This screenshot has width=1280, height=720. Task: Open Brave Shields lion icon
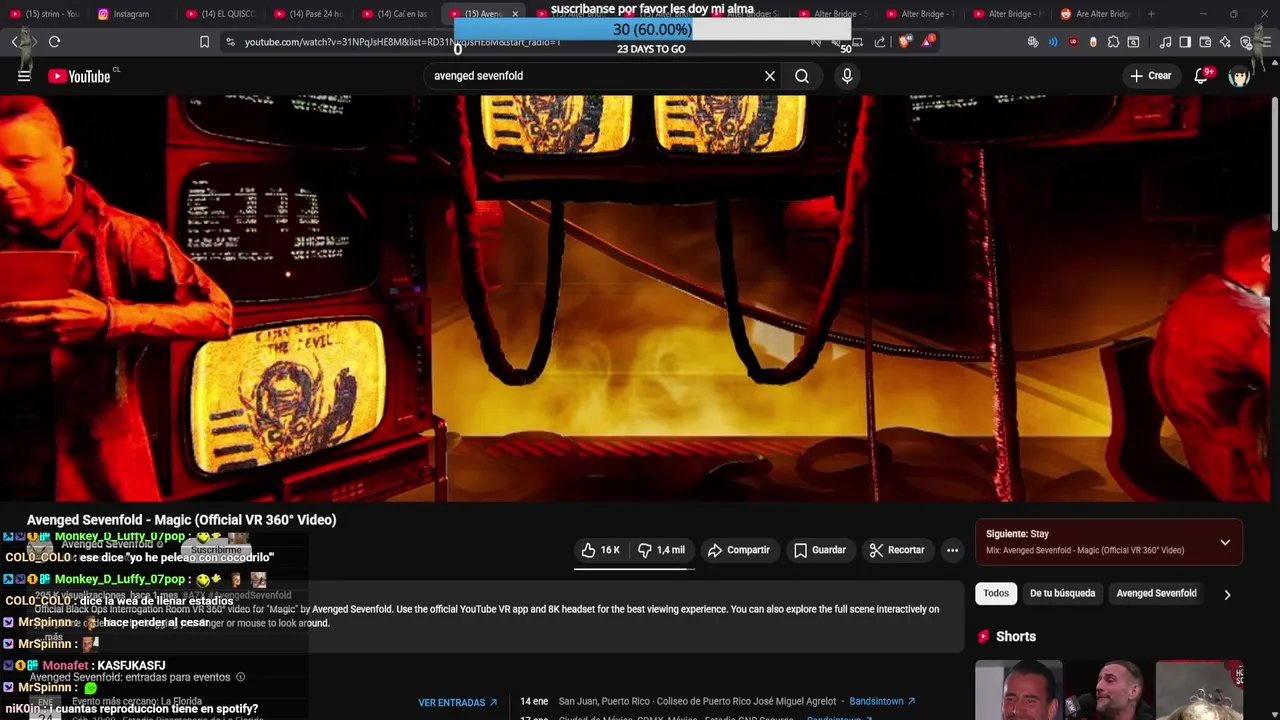(905, 42)
